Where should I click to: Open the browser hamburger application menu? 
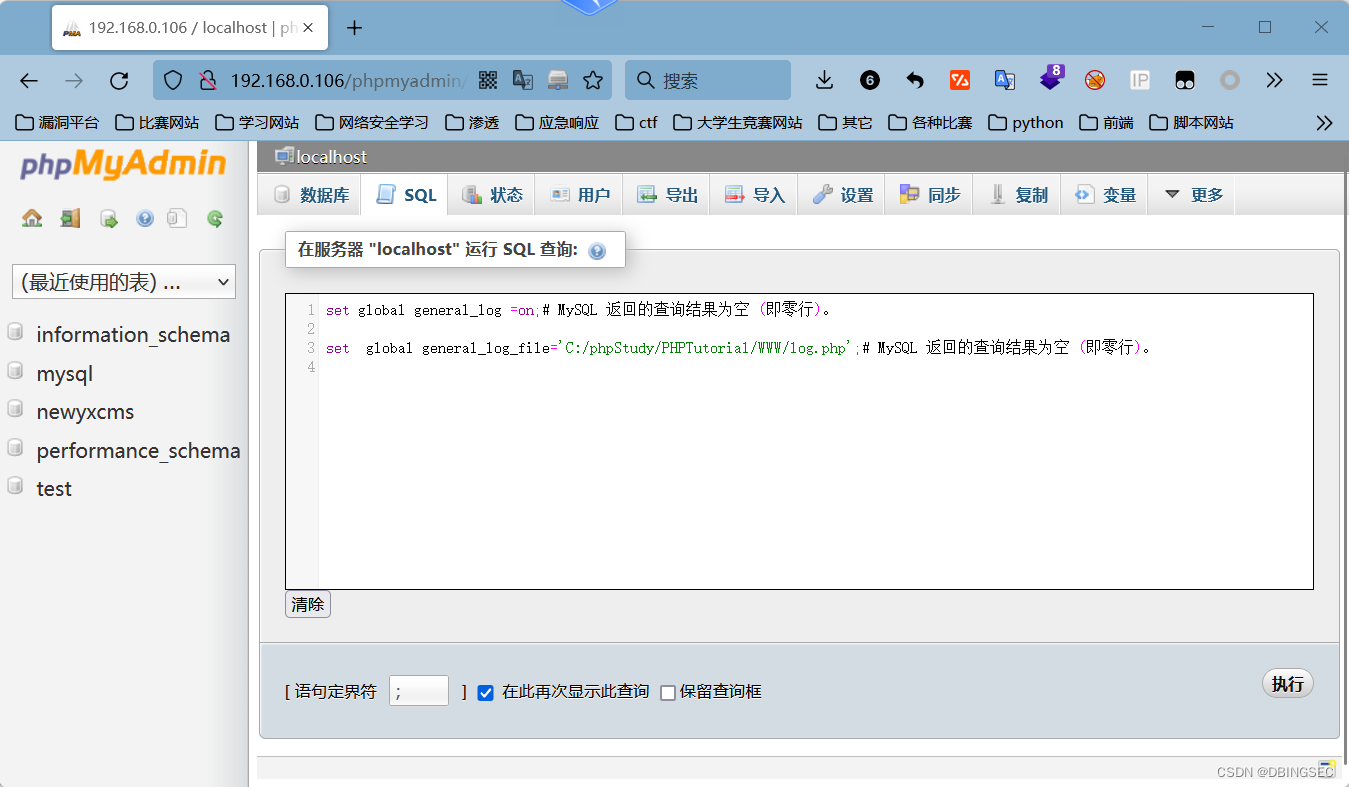[x=1320, y=80]
